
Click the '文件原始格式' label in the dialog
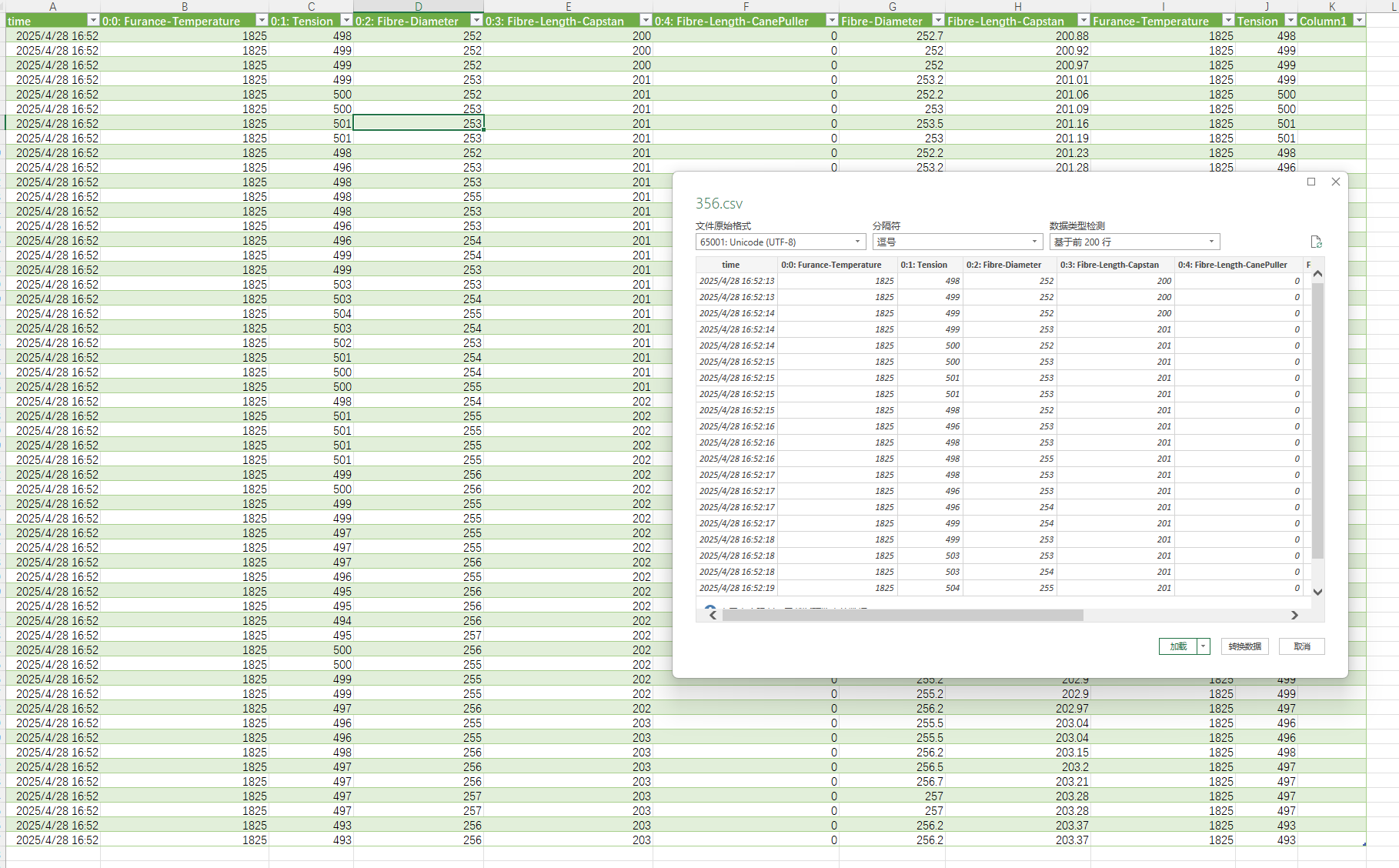point(723,225)
